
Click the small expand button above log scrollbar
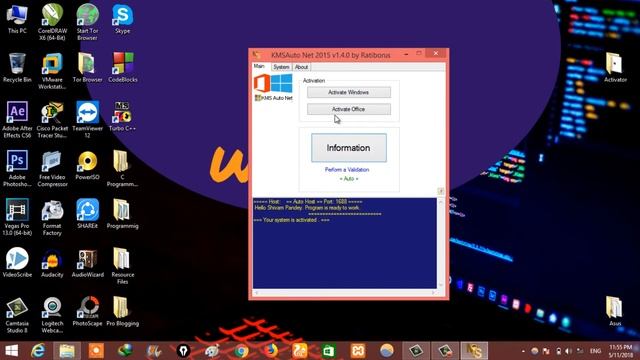441,191
